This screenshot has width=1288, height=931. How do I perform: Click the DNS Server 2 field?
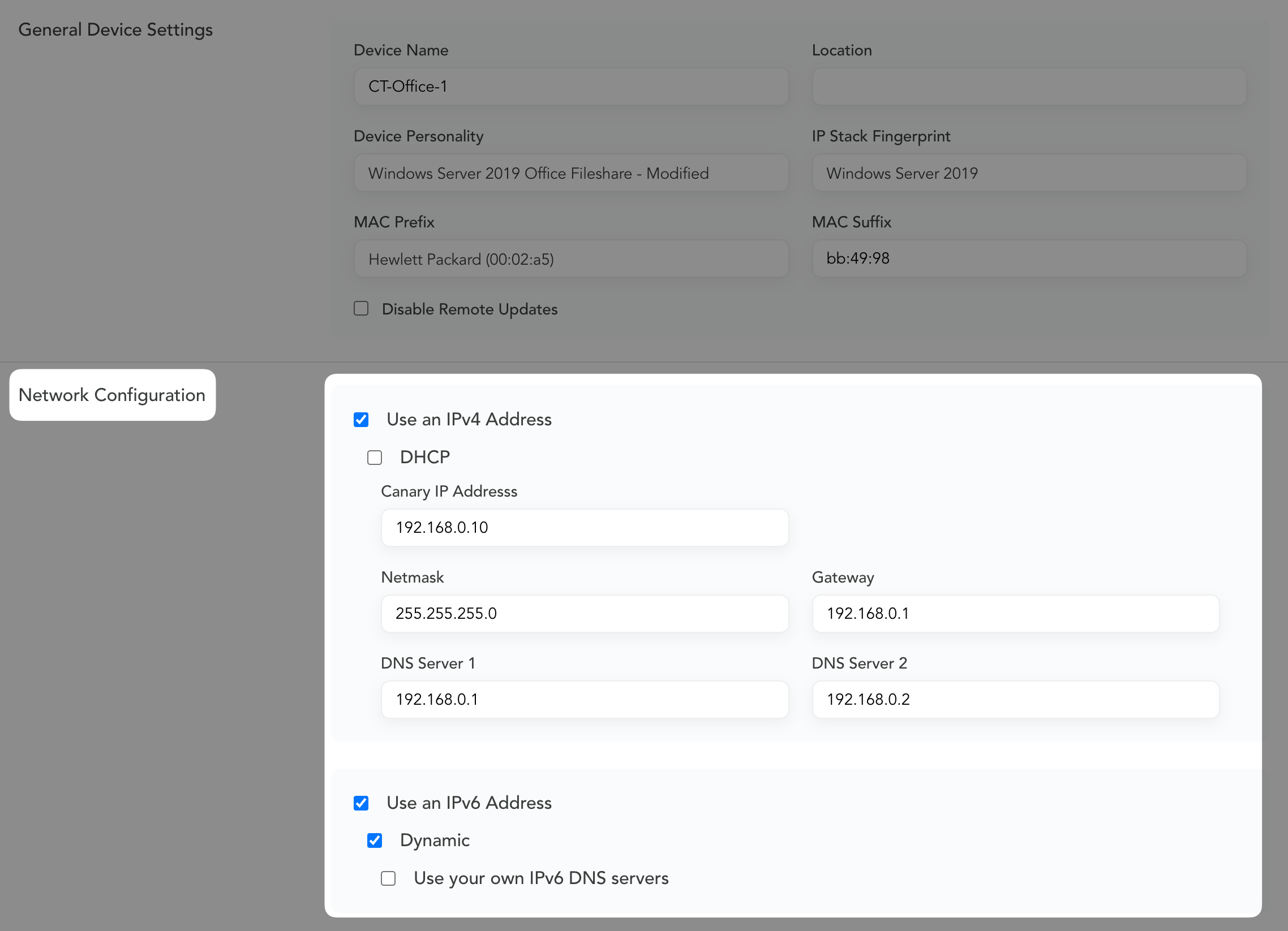point(1015,700)
